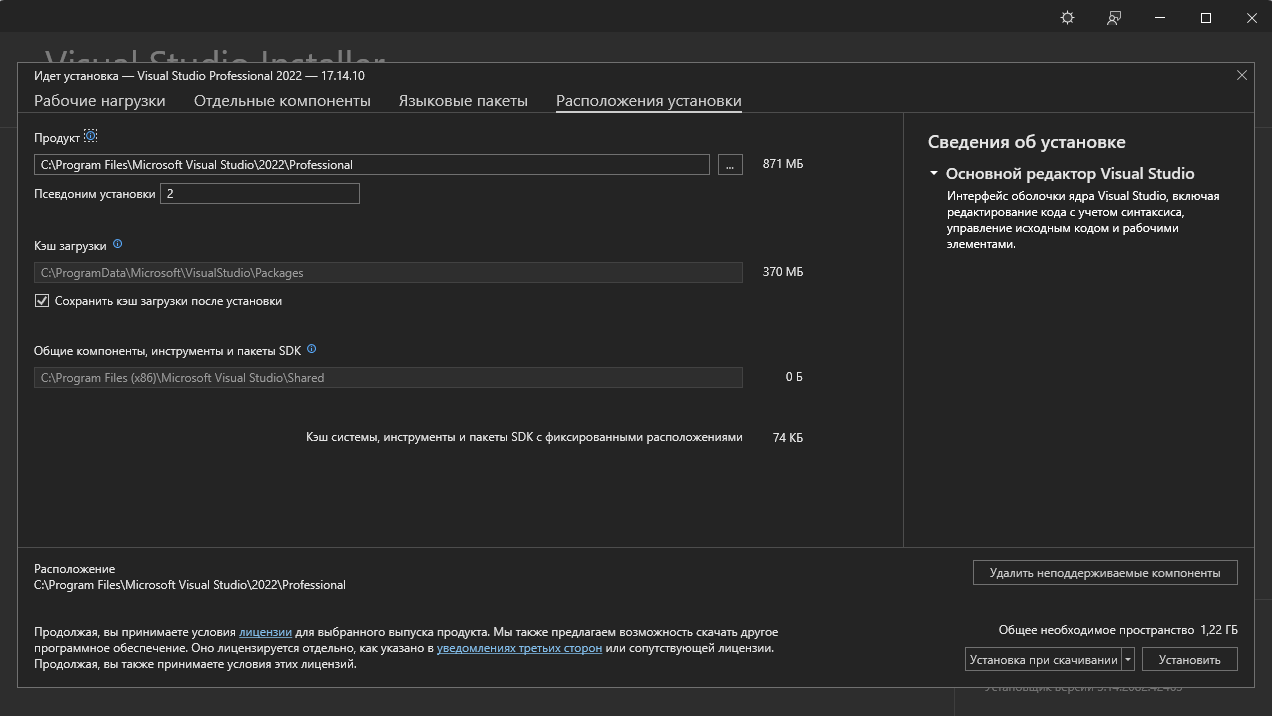Image resolution: width=1272 pixels, height=716 pixels.
Task: Click the 871 МБ product size value
Action: (782, 164)
